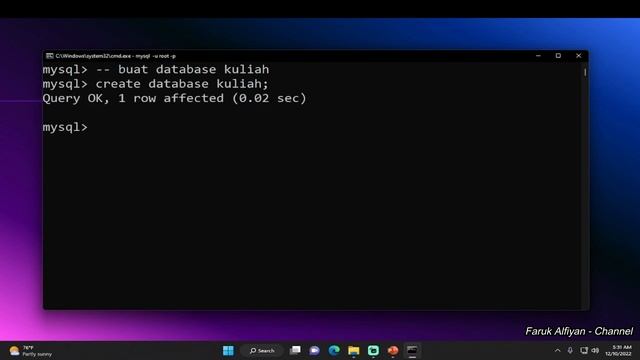Open the clock and date panel

tap(618, 351)
